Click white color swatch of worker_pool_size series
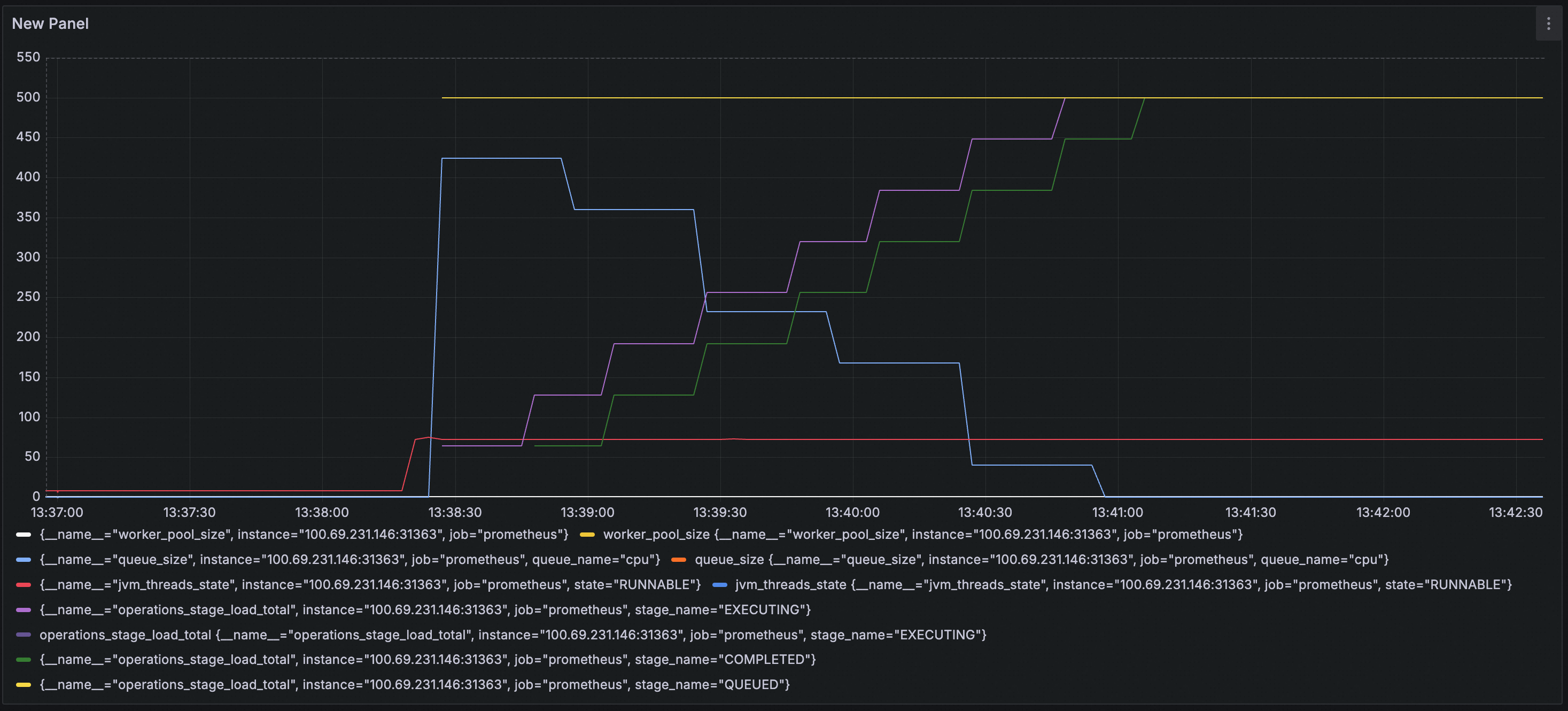 coord(23,535)
